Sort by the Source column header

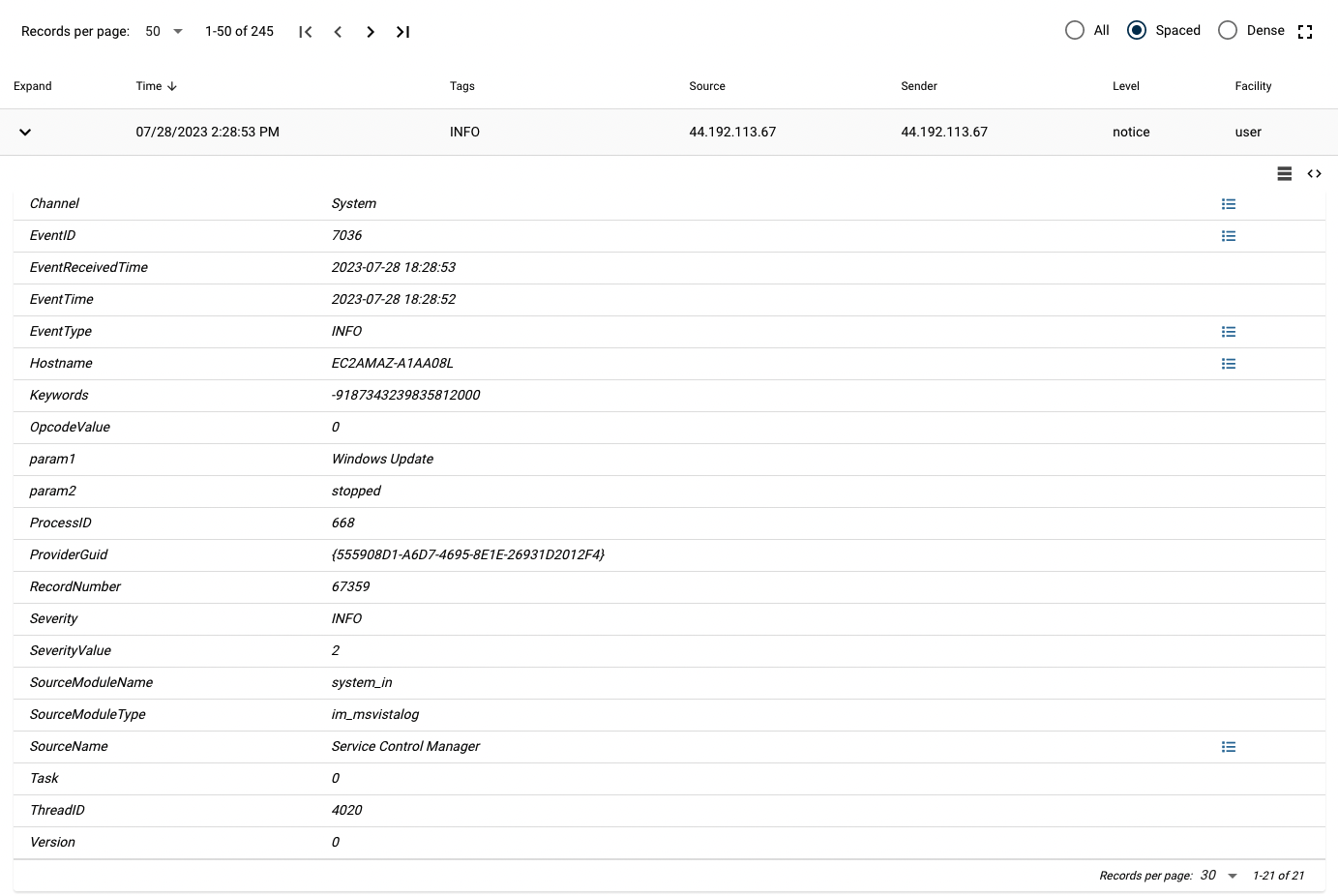(707, 86)
